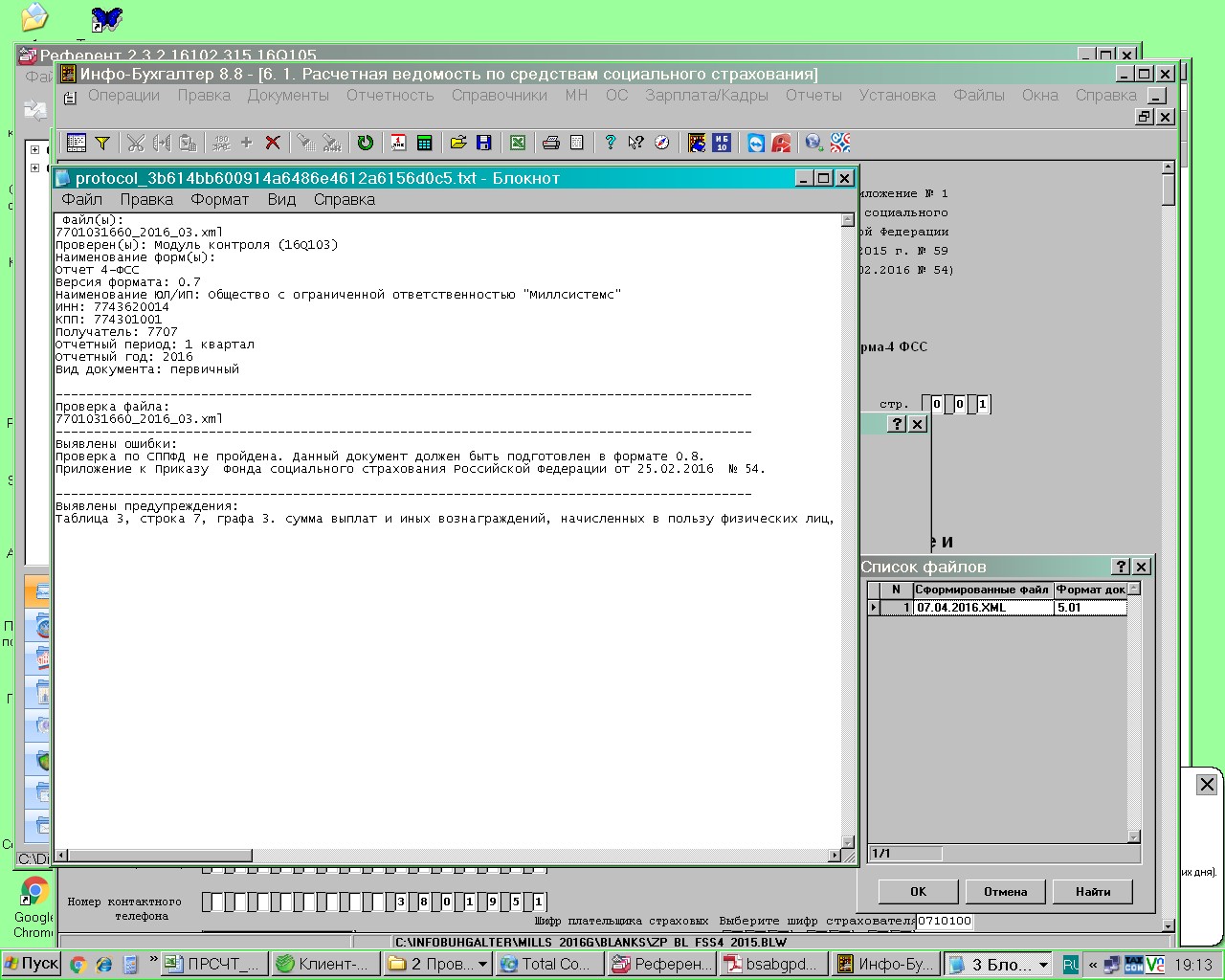Open the green calculator icon
The image size is (1225, 980).
tap(424, 143)
